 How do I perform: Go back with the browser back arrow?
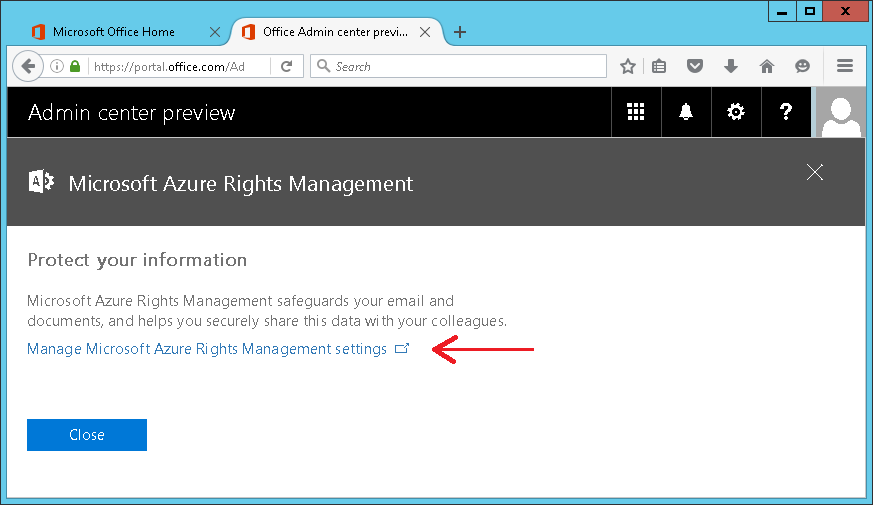28,66
